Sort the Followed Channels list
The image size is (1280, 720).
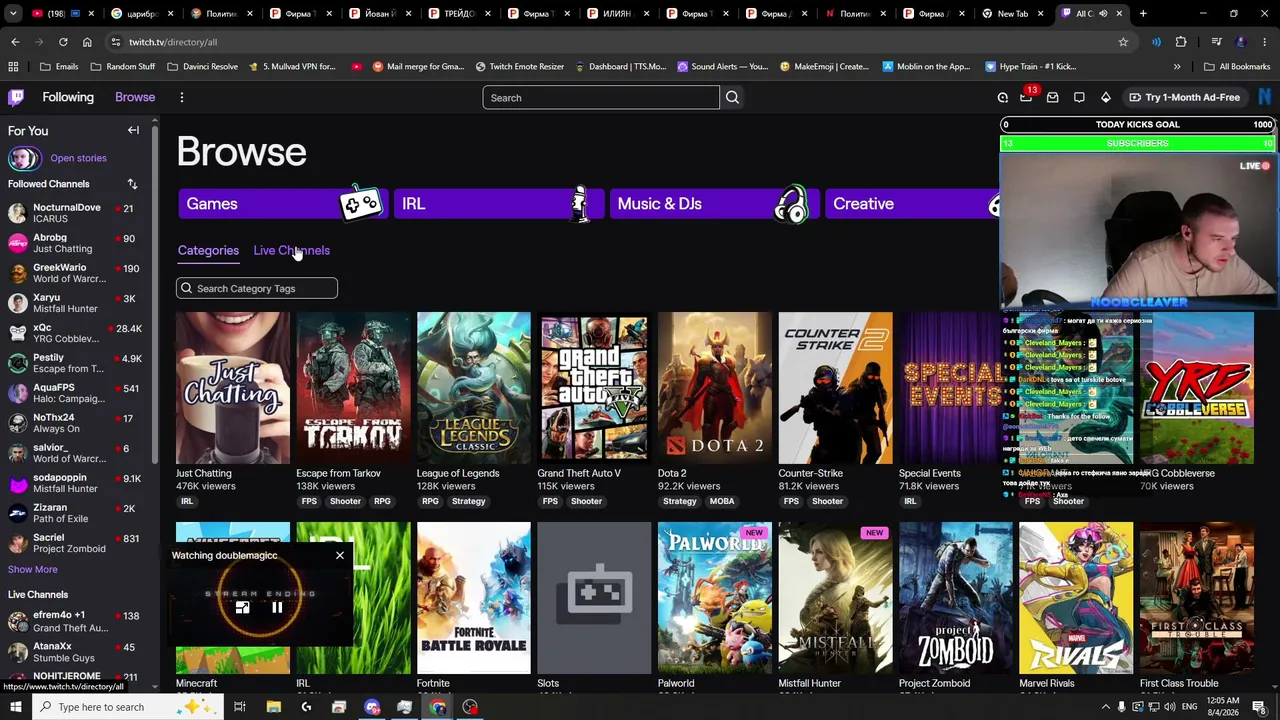point(132,184)
